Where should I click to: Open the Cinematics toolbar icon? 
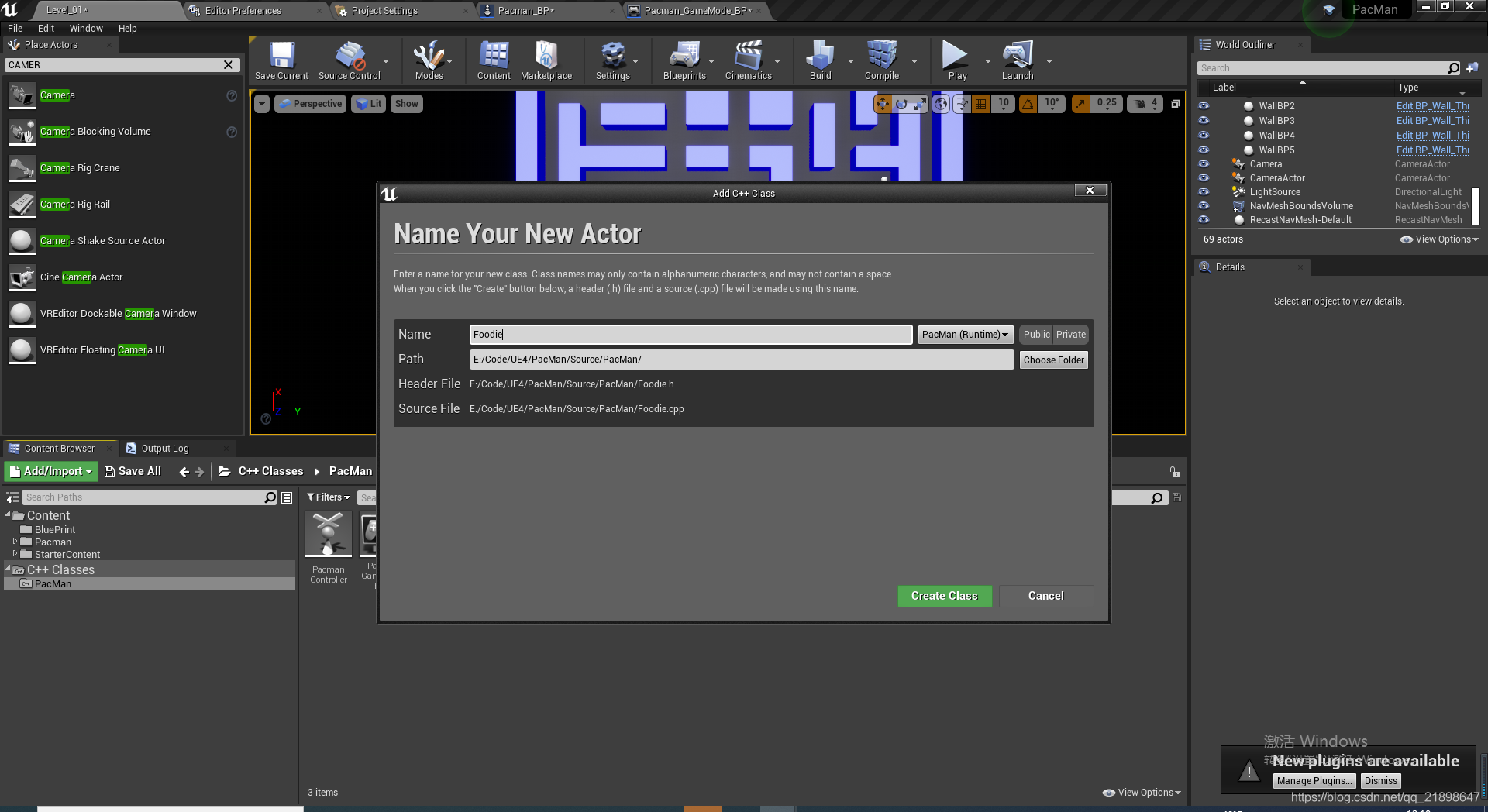[x=748, y=60]
